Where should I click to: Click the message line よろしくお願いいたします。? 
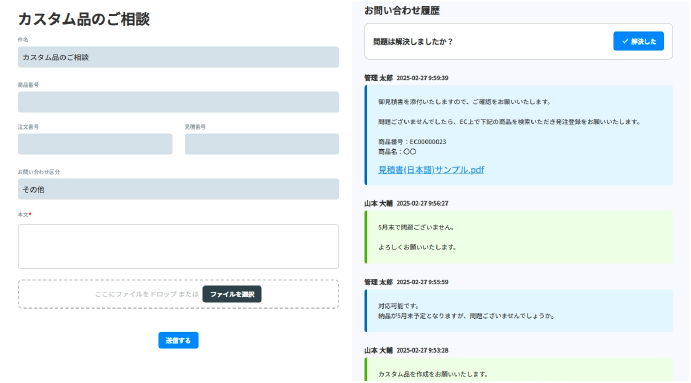417,247
